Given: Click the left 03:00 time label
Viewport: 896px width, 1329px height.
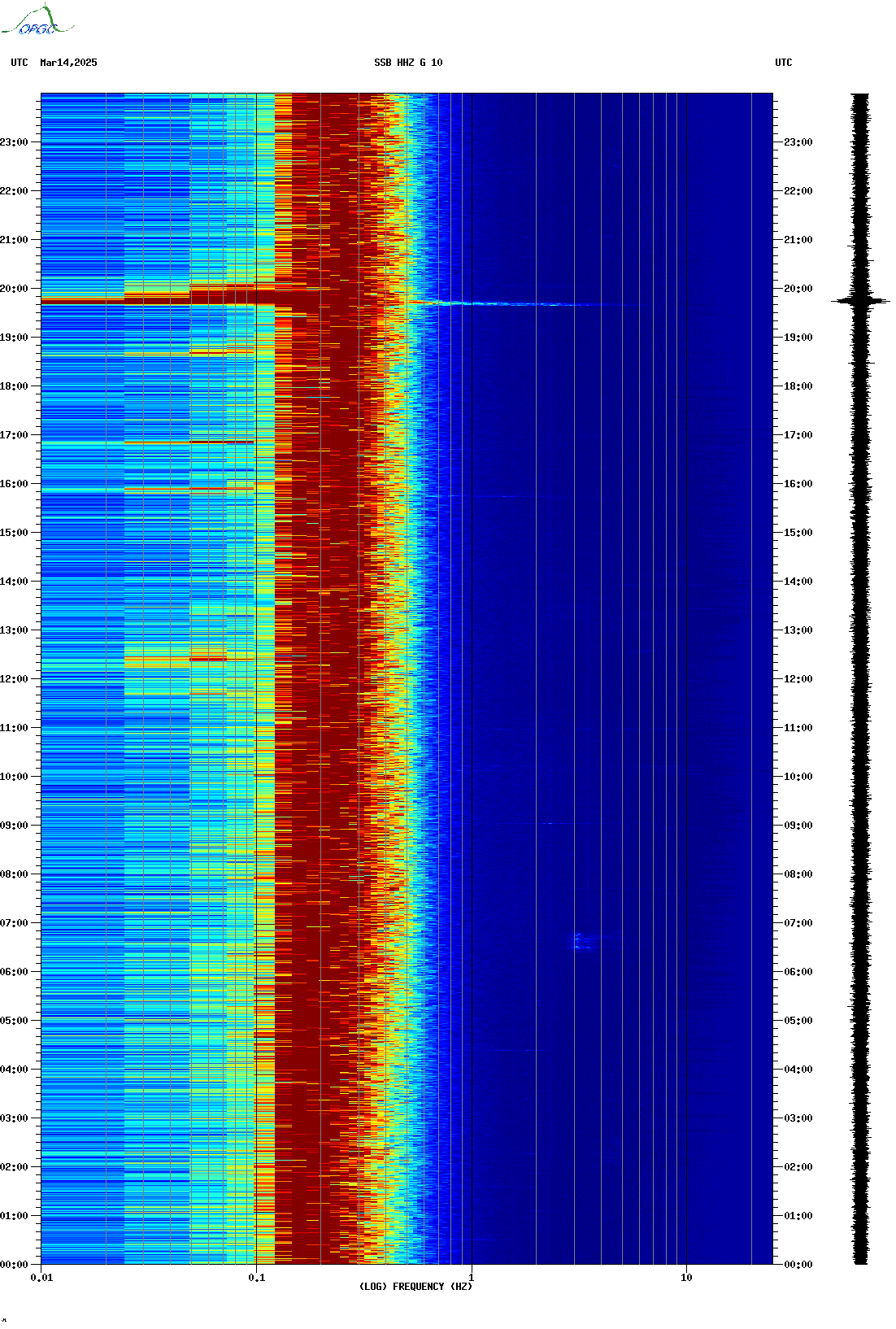Looking at the screenshot, I should 14,1118.
